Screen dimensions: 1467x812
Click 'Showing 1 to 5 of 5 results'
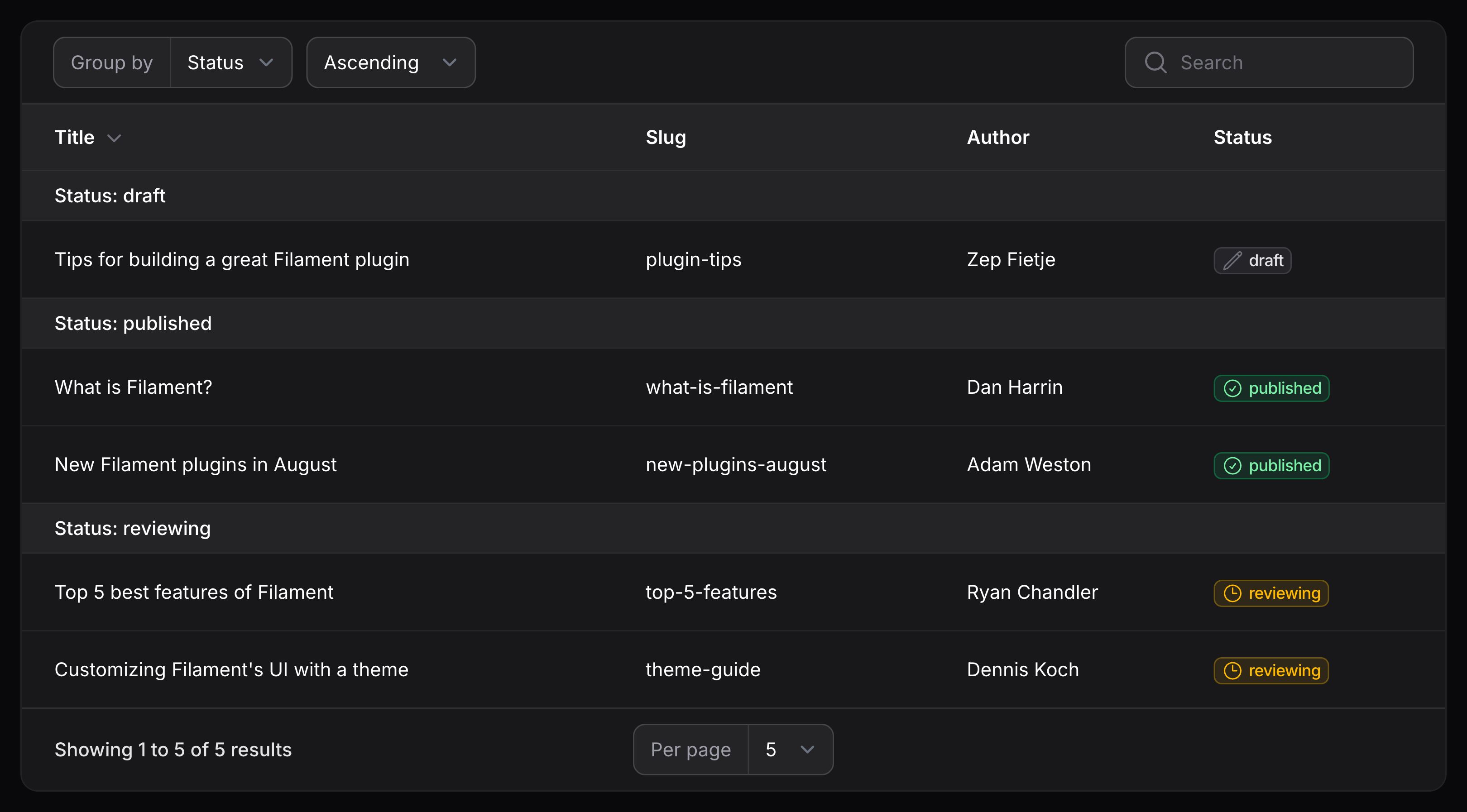(173, 750)
